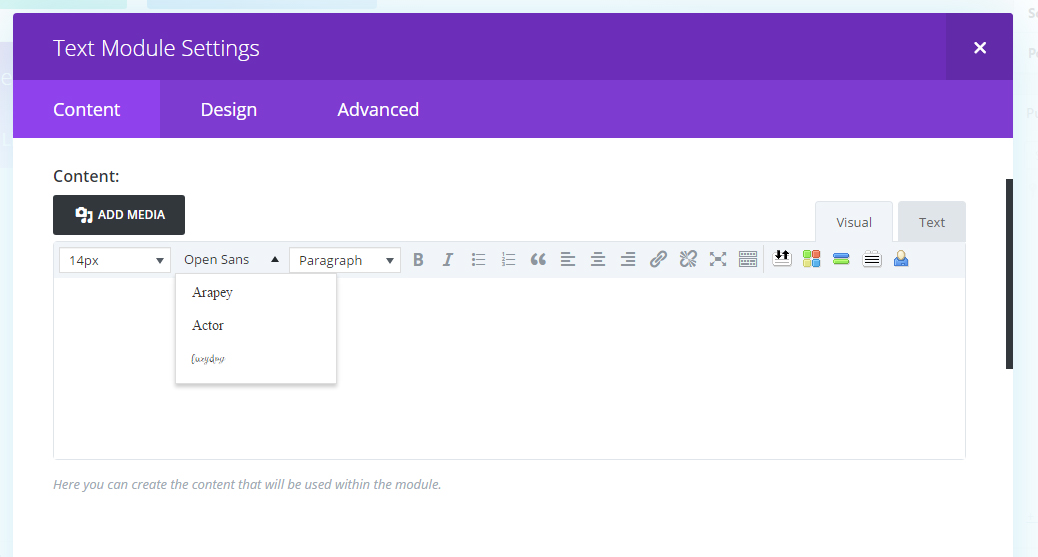
Task: Open the Paragraph format dropdown
Action: [x=345, y=260]
